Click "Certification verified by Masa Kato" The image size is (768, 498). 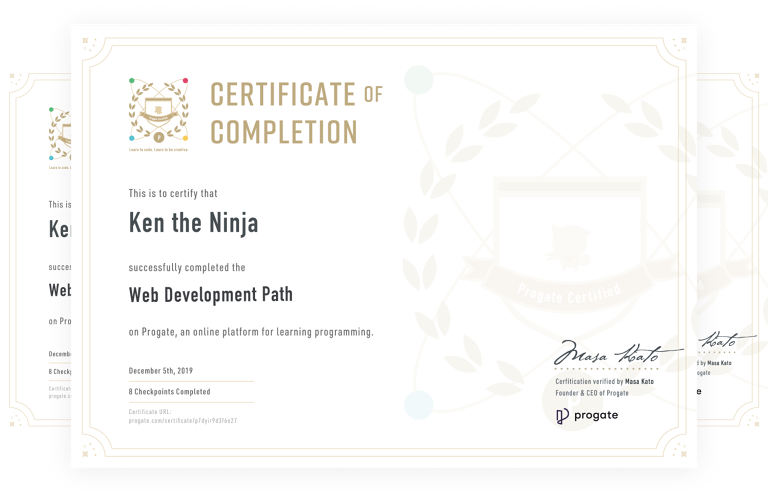(604, 381)
